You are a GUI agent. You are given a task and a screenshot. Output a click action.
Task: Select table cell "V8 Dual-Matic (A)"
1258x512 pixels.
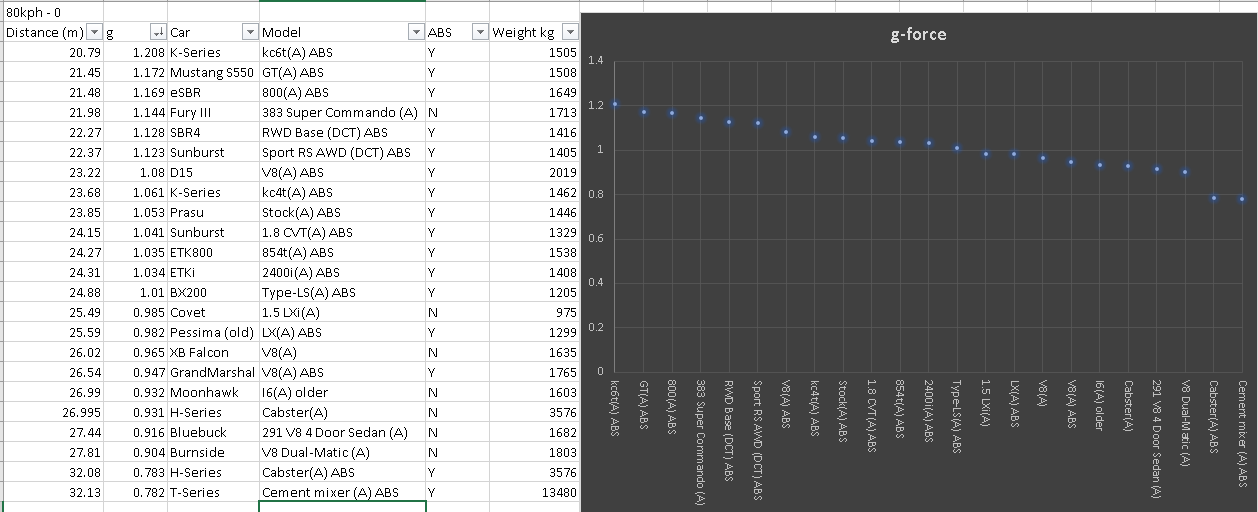342,452
